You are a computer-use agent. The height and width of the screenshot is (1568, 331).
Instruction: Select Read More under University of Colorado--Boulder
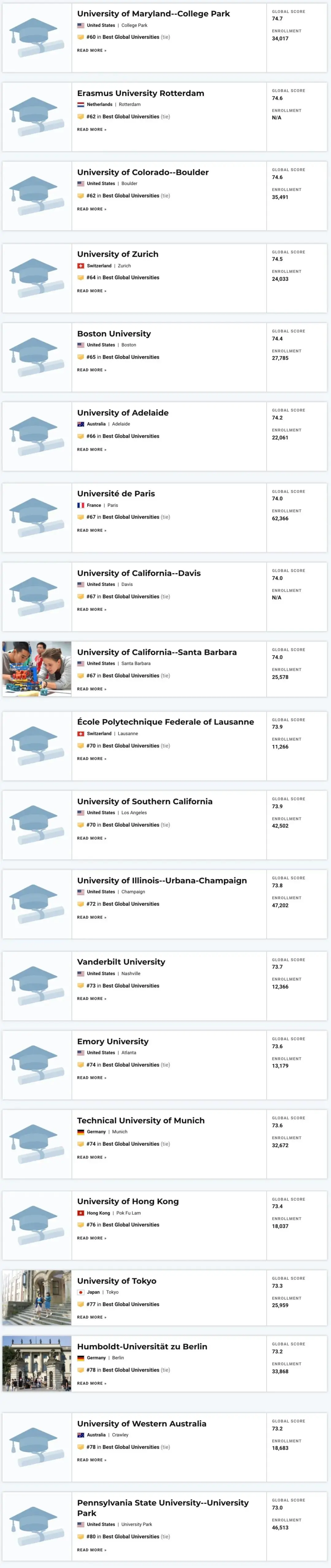[x=91, y=209]
